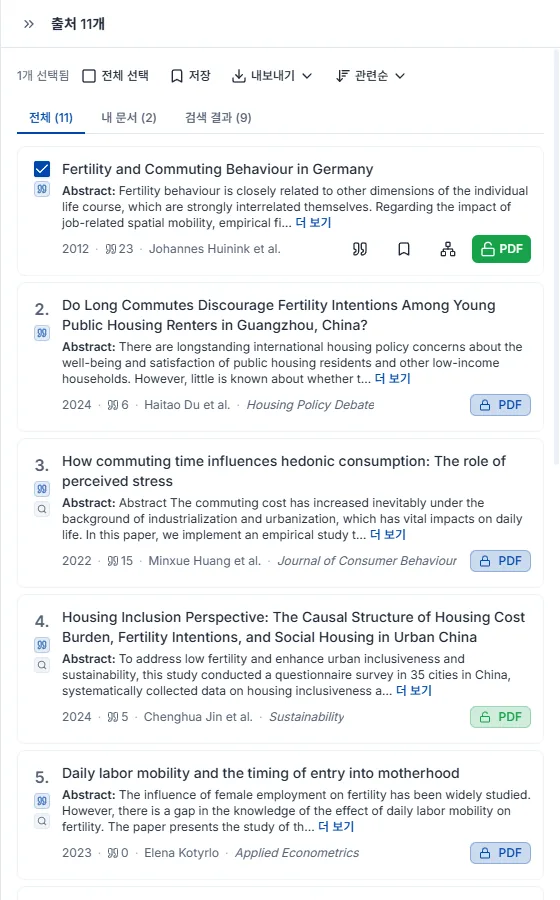Click the cite quote icon for the Huinink paper

pos(360,249)
